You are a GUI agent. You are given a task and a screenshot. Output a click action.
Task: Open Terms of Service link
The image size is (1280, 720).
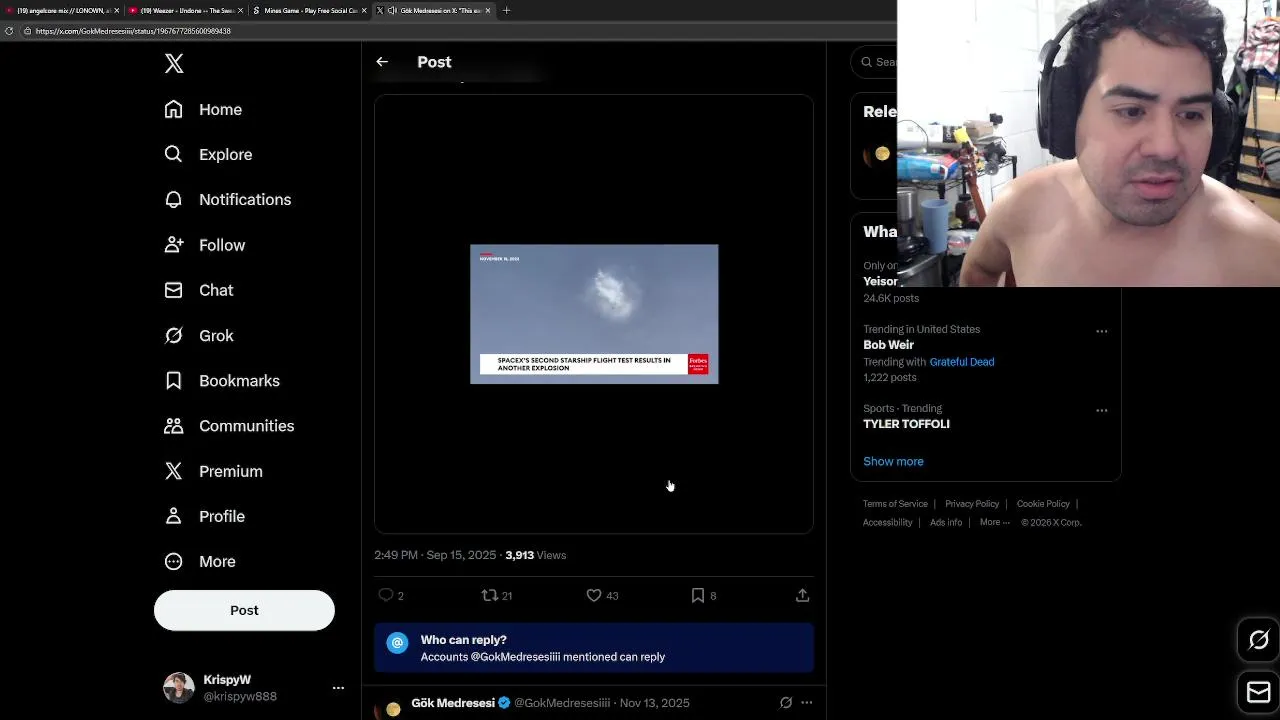pos(895,504)
